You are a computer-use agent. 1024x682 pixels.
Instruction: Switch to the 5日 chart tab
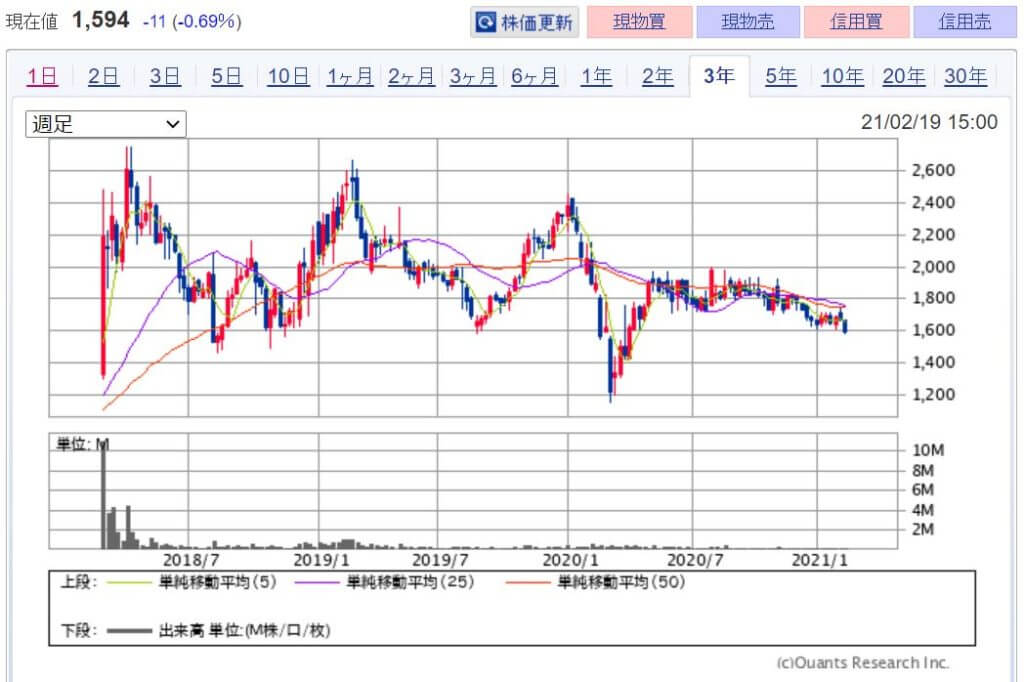[x=226, y=76]
